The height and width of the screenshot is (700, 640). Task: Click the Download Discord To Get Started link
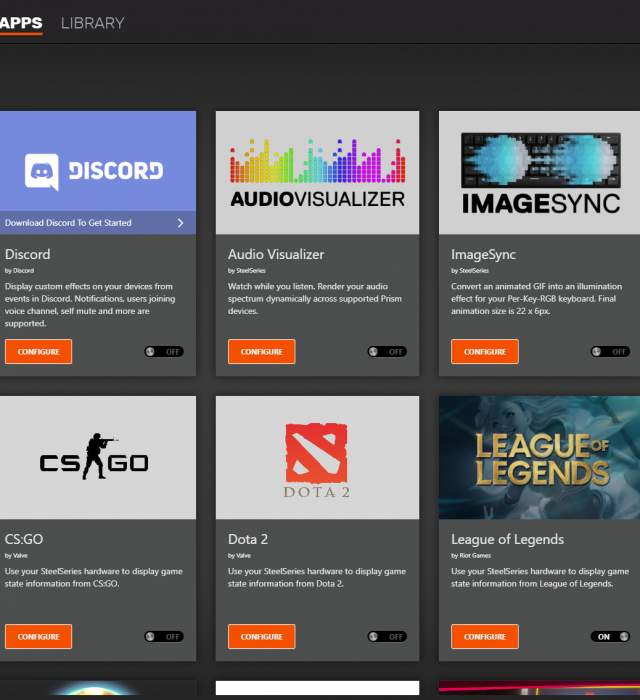point(68,223)
